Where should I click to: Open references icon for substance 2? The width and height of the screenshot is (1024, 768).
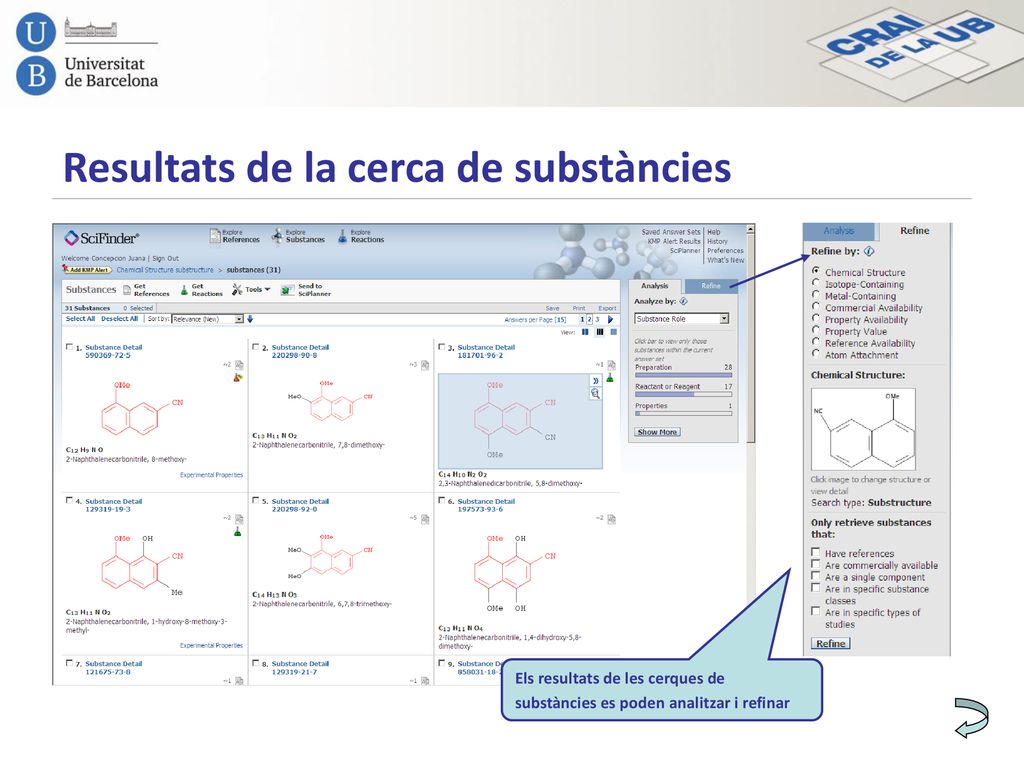pos(425,365)
